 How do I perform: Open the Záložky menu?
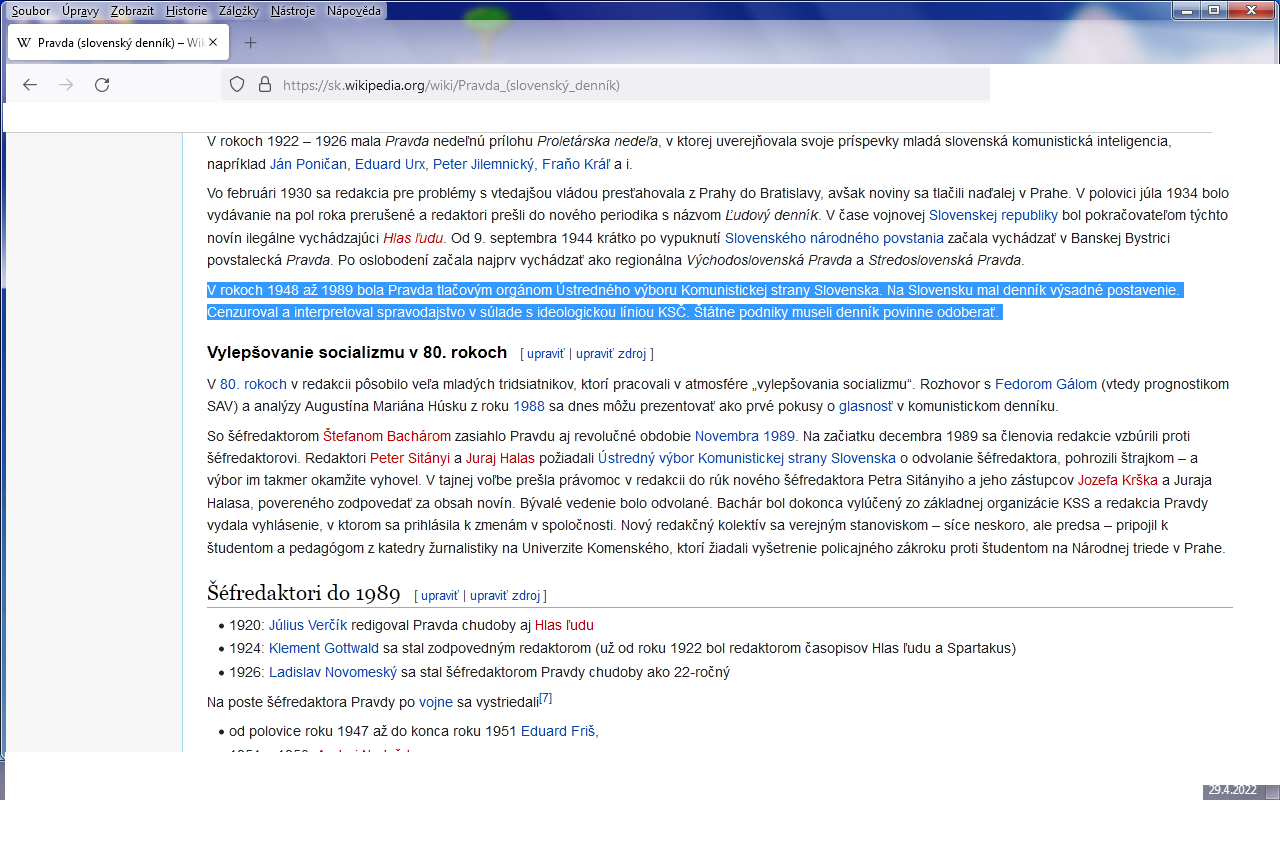pyautogui.click(x=239, y=10)
